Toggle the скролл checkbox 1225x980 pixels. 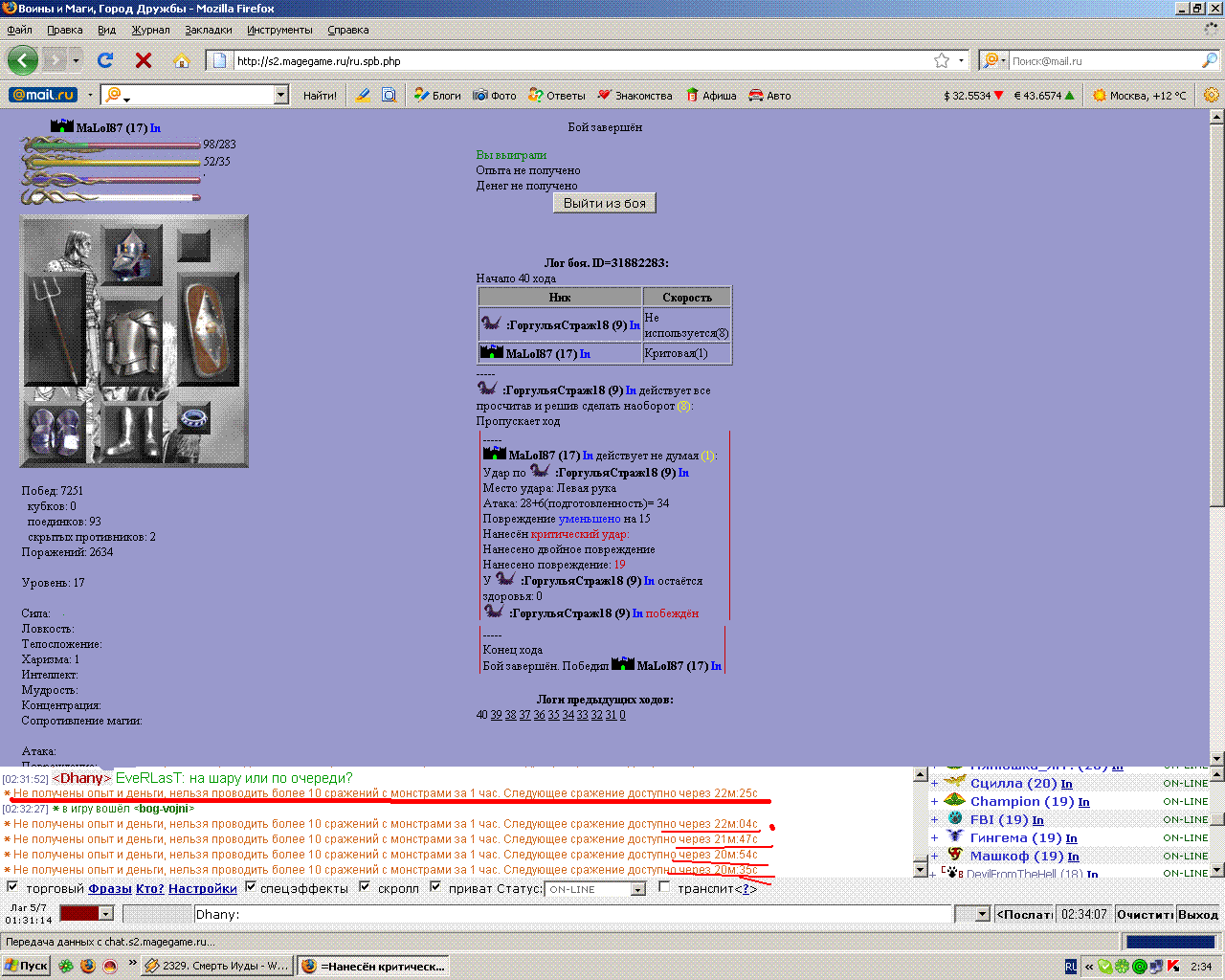coord(365,887)
